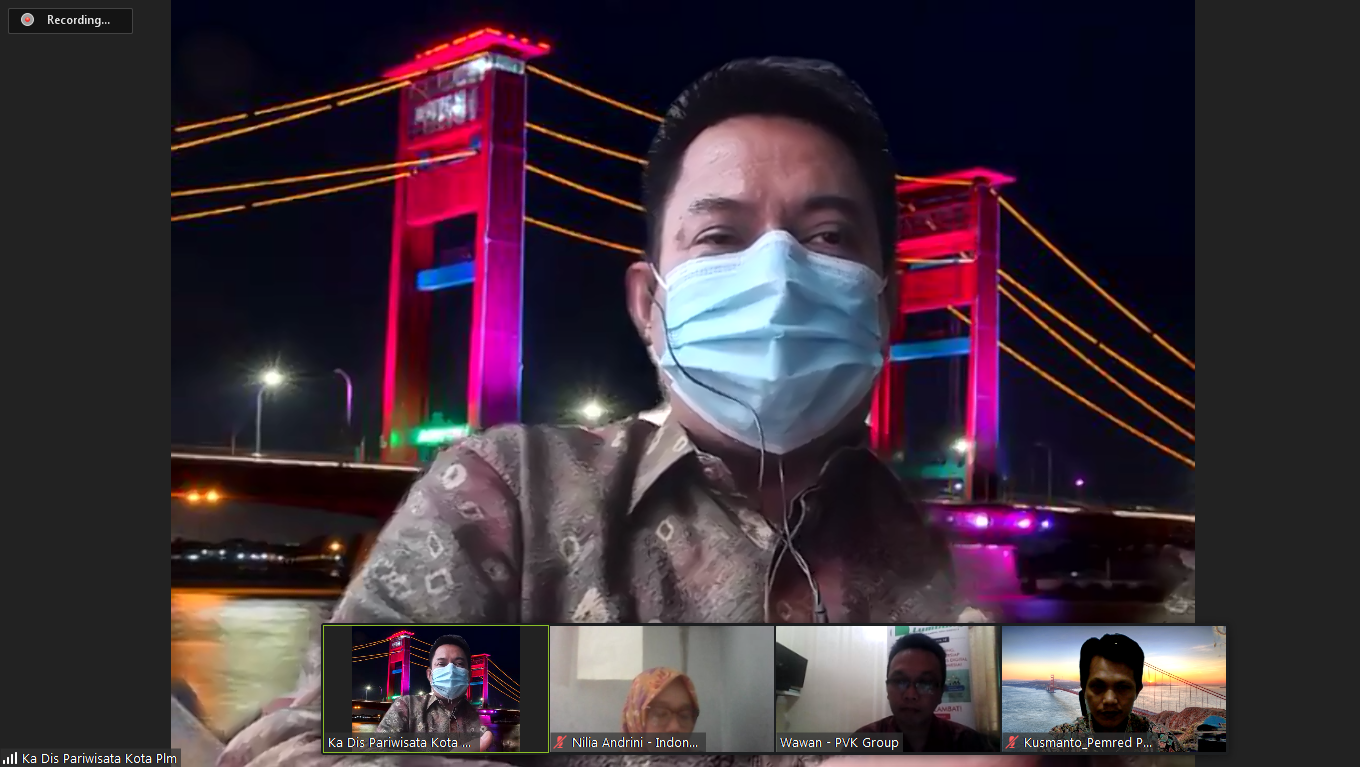This screenshot has width=1360, height=767.
Task: Click the bottom-left Ka Dis Pariwisata Kota Plm label
Action: [x=99, y=758]
